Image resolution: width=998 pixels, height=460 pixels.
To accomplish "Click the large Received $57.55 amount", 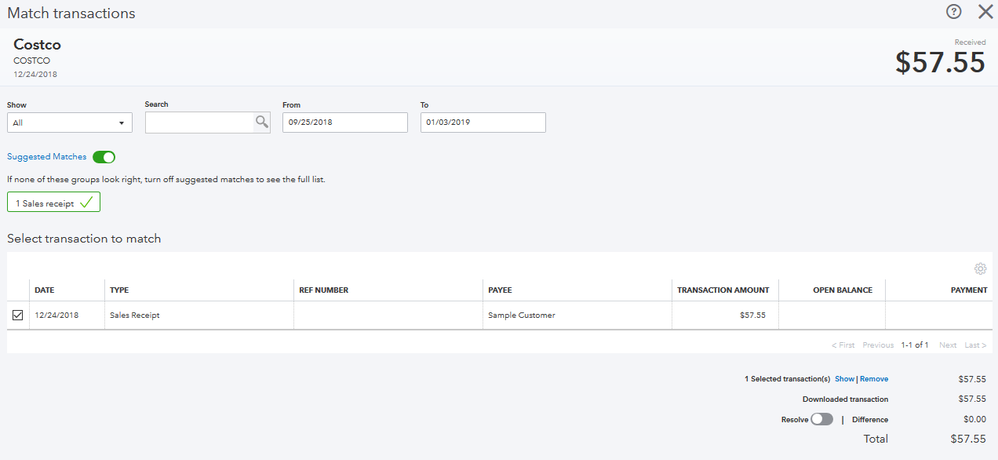I will (941, 62).
